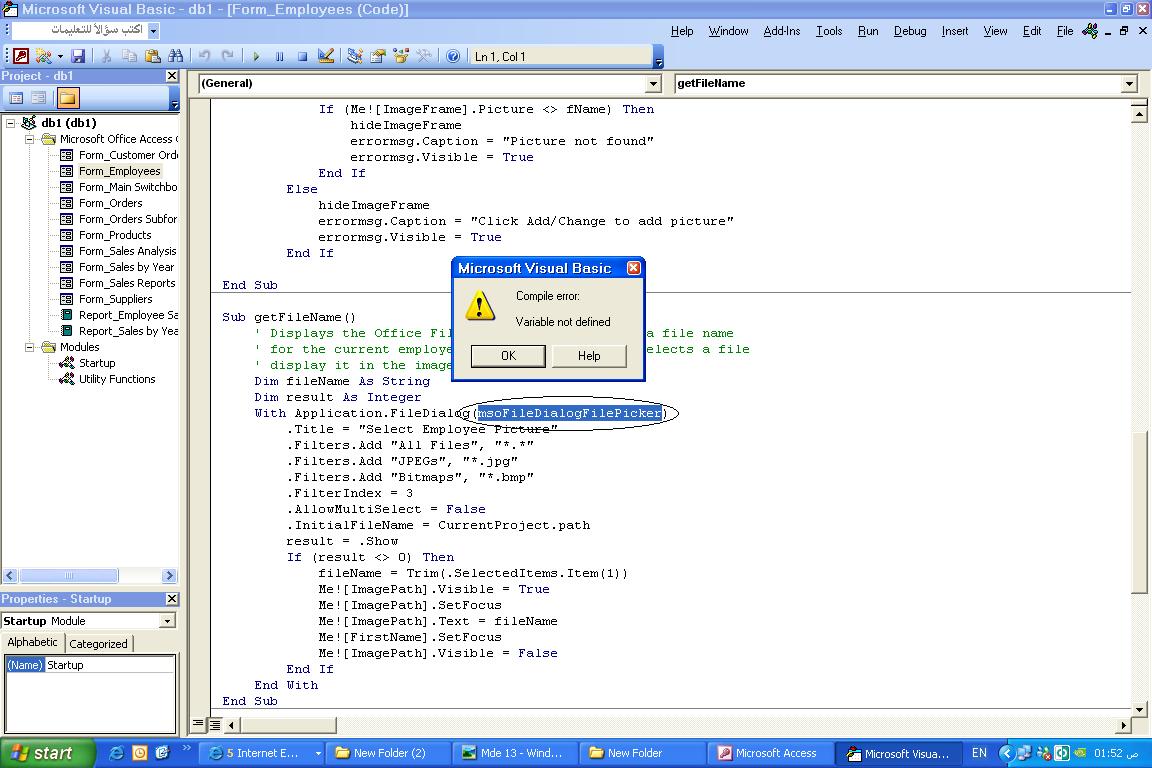This screenshot has height=768, width=1152.
Task: Open the Insert menu
Action: [x=955, y=31]
